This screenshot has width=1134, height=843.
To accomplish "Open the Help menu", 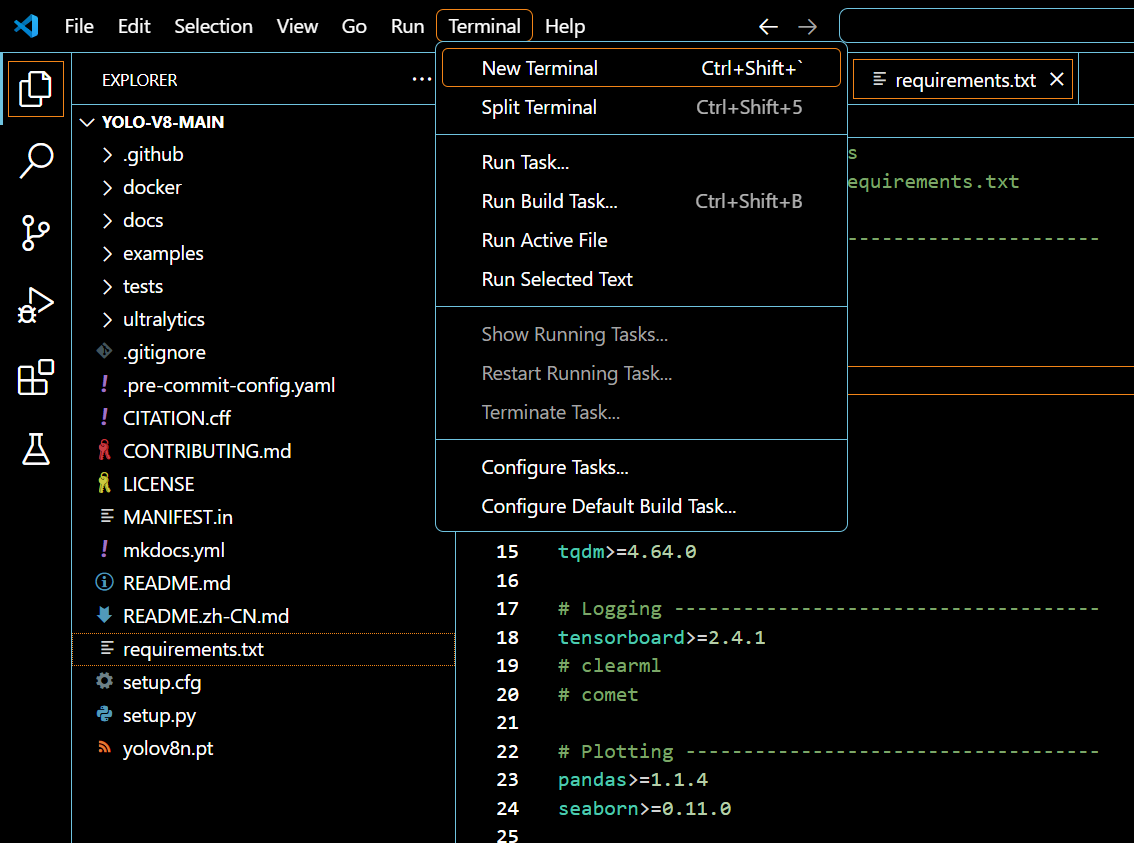I will [x=565, y=27].
